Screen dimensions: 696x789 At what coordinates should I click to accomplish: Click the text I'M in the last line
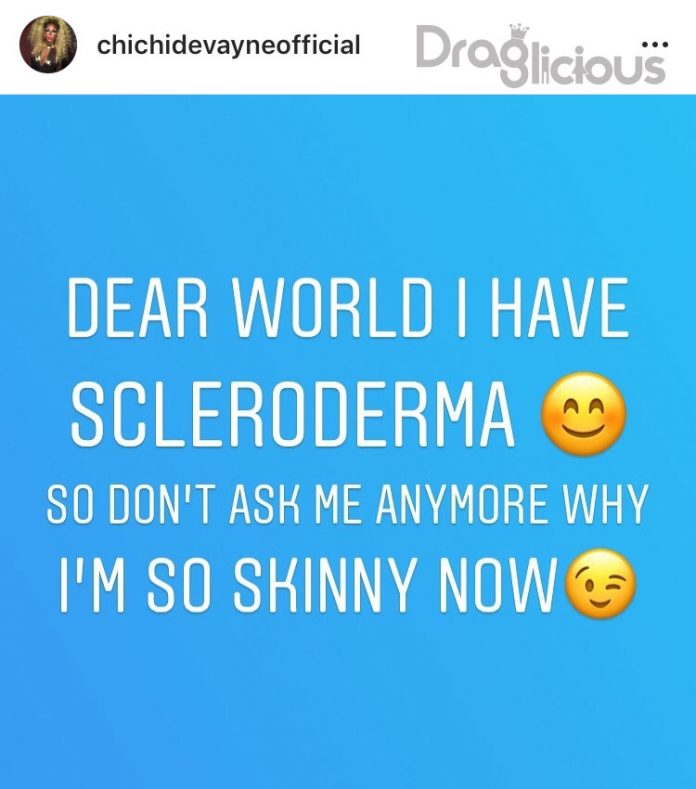pos(92,584)
